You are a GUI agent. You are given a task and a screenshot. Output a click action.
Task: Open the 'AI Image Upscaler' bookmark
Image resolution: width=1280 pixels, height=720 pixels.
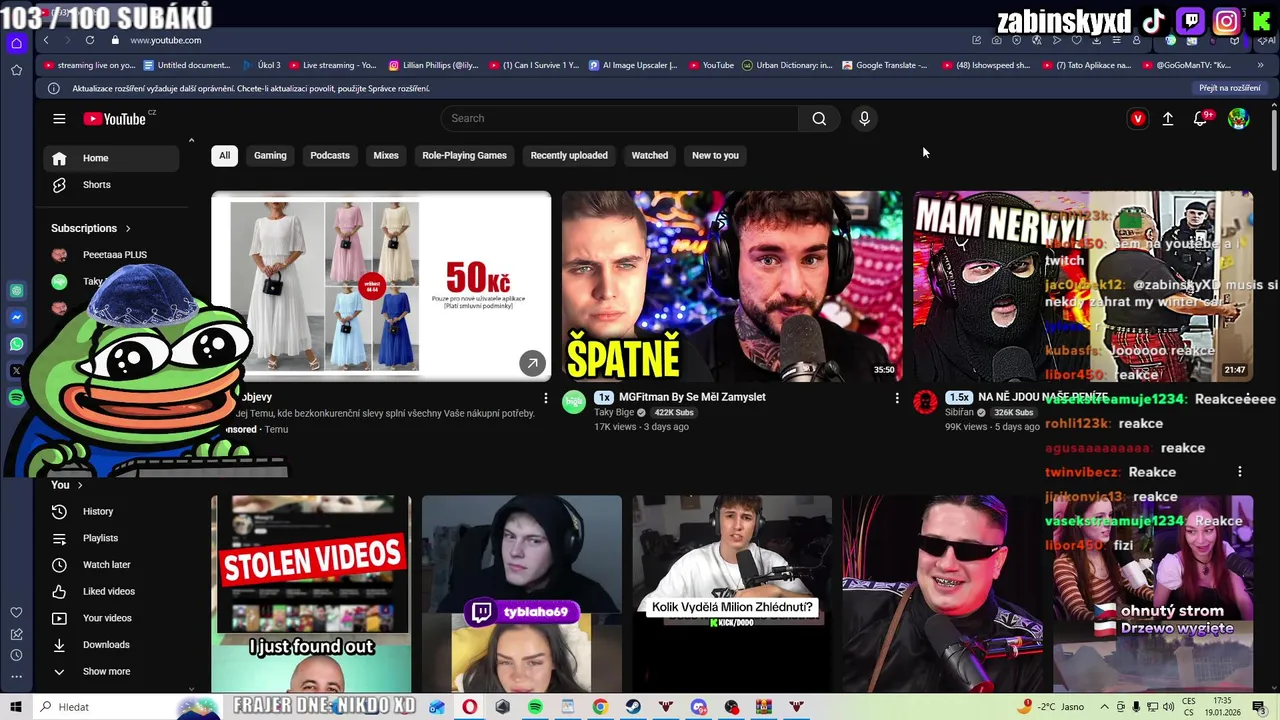(x=633, y=65)
